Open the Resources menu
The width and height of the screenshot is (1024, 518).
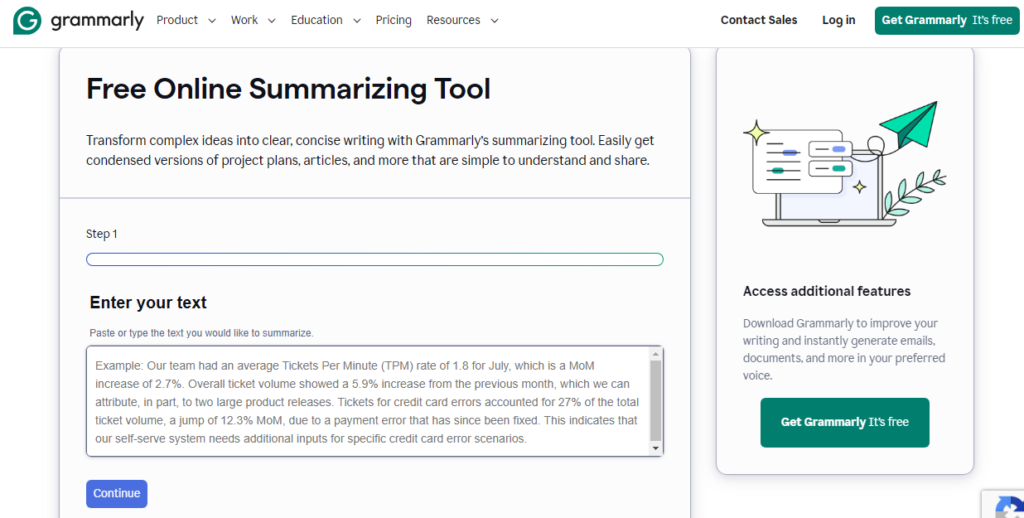[453, 20]
